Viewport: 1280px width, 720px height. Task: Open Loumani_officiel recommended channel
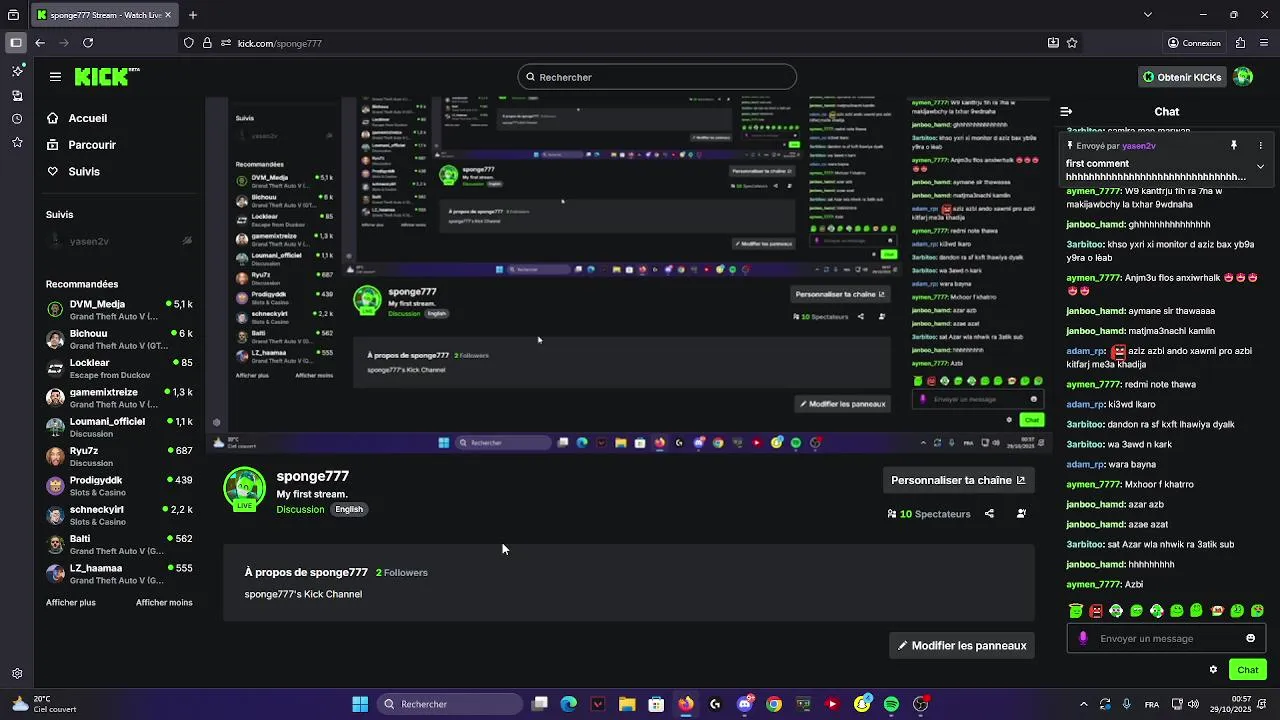tap(120, 427)
